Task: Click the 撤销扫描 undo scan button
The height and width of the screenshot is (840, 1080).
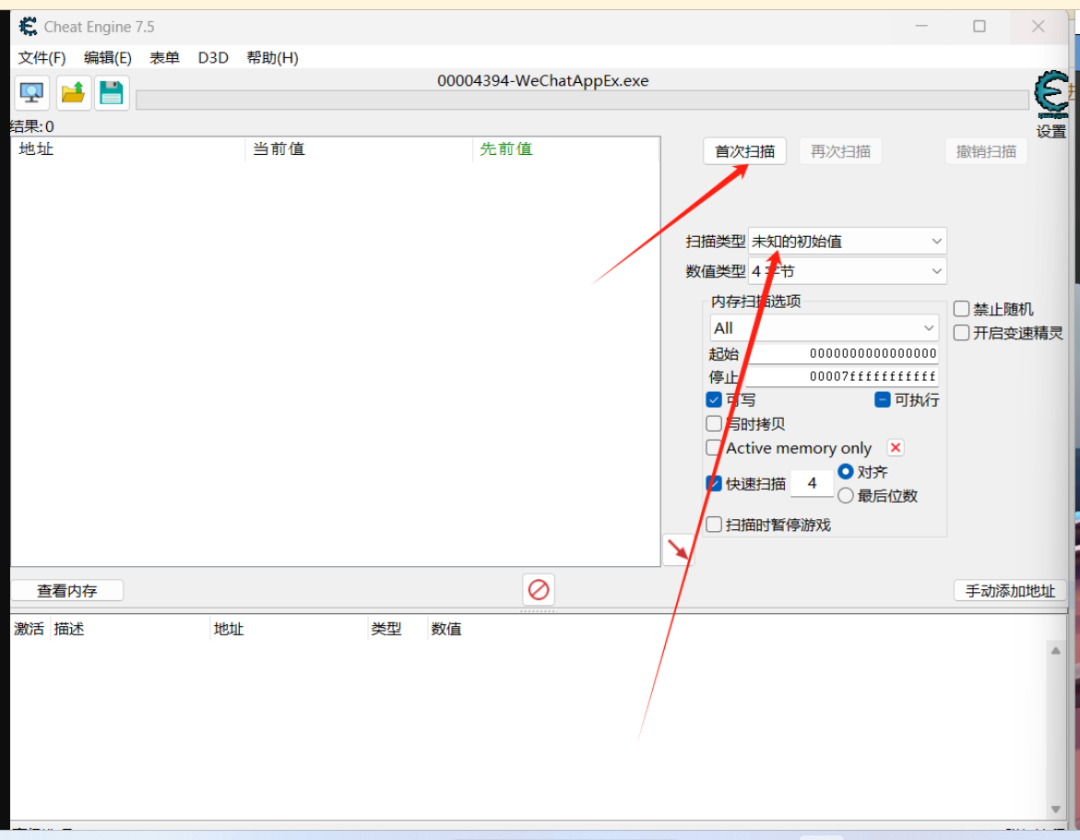Action: point(986,151)
